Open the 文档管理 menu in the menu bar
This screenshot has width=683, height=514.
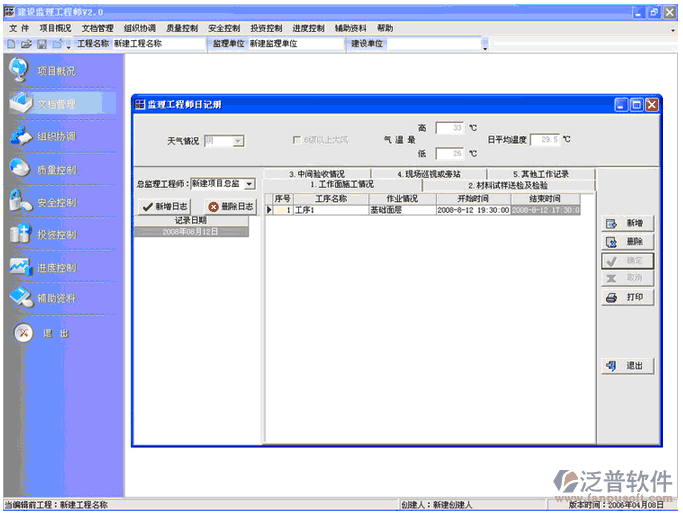(97, 28)
